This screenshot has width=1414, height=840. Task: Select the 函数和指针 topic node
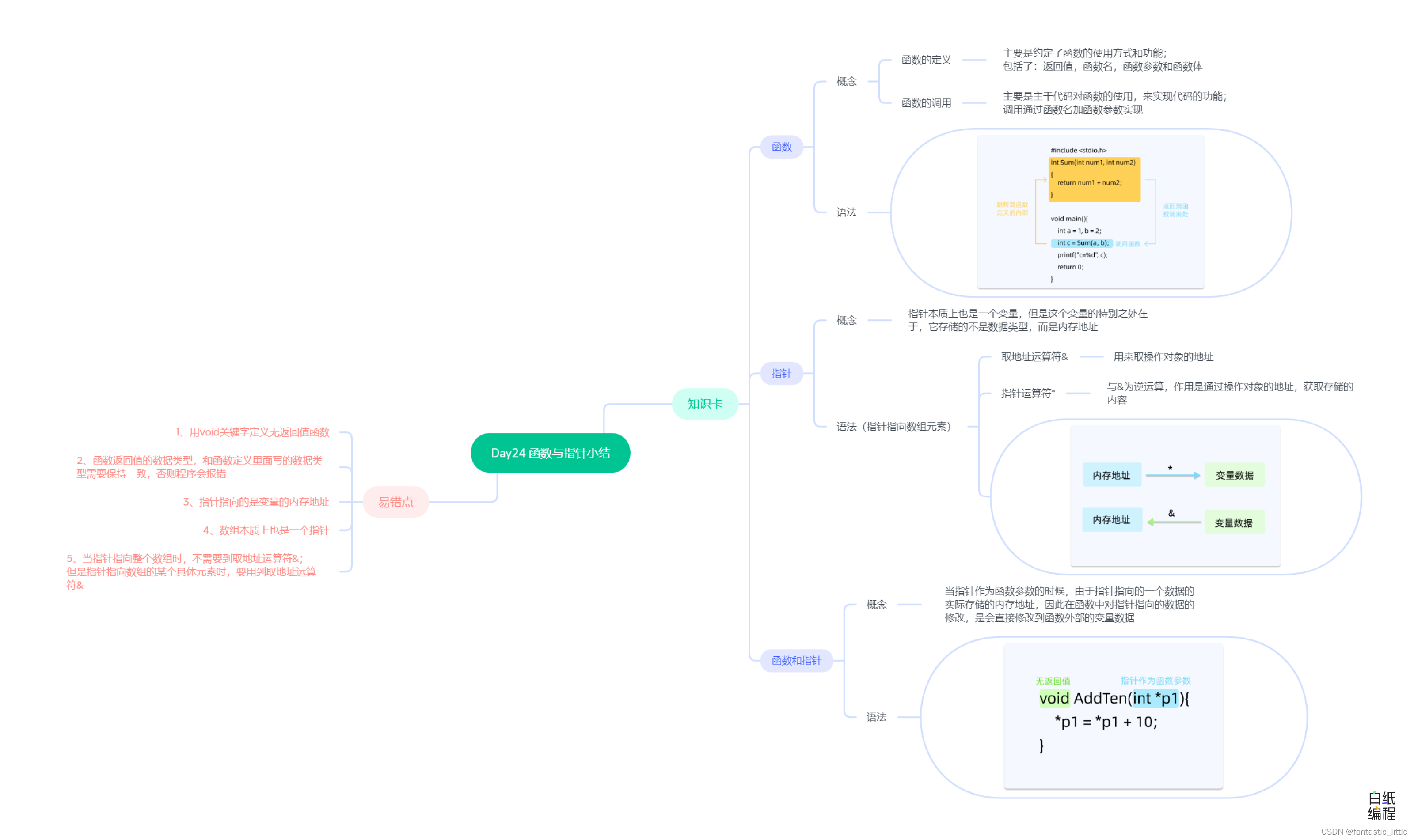pyautogui.click(x=796, y=660)
